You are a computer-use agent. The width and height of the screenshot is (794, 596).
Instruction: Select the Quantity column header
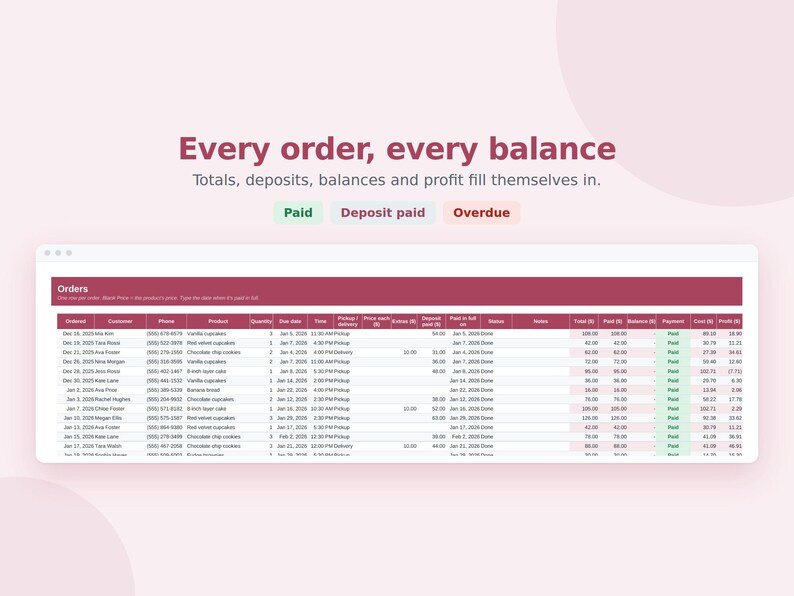coord(261,322)
